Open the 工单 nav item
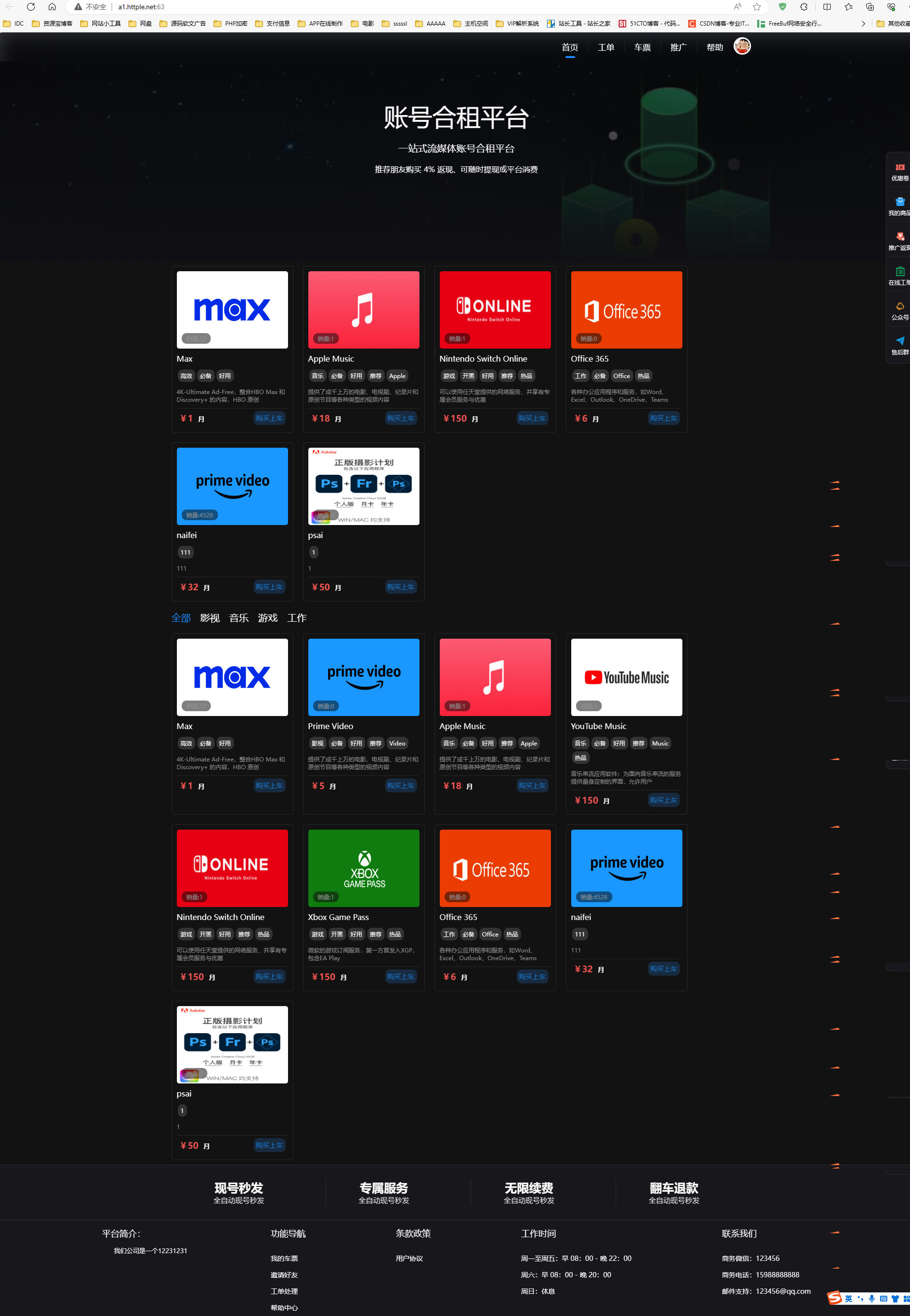Viewport: 910px width, 1316px height. (606, 47)
